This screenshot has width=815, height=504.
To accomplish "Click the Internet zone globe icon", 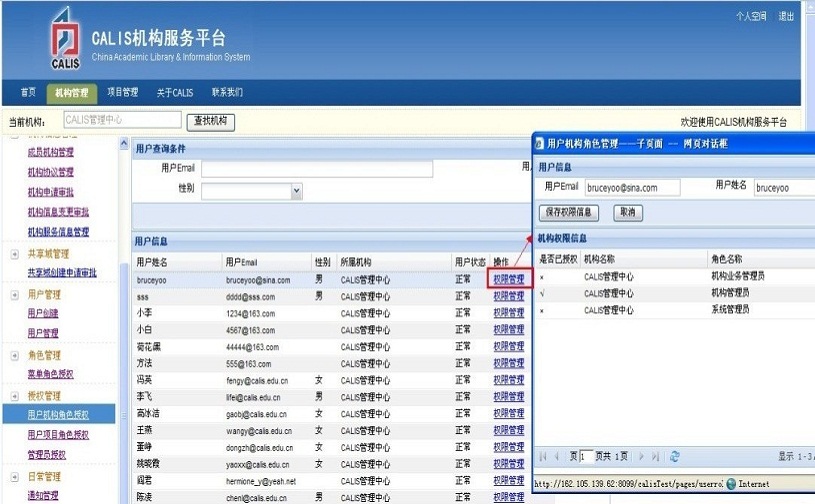I will coord(731,484).
